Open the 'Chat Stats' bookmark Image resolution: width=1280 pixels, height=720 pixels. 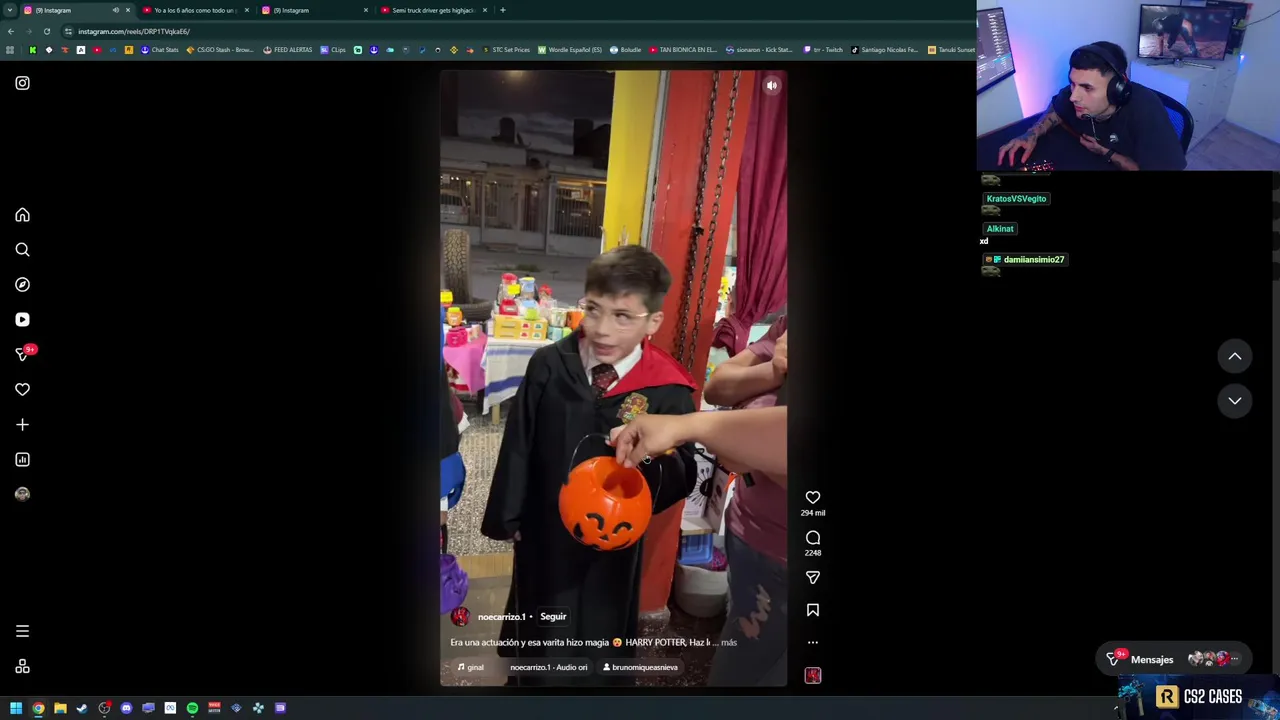click(159, 50)
